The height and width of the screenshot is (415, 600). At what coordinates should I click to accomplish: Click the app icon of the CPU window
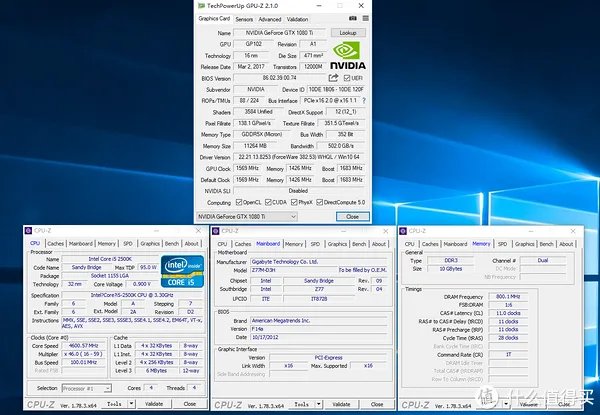(28, 230)
